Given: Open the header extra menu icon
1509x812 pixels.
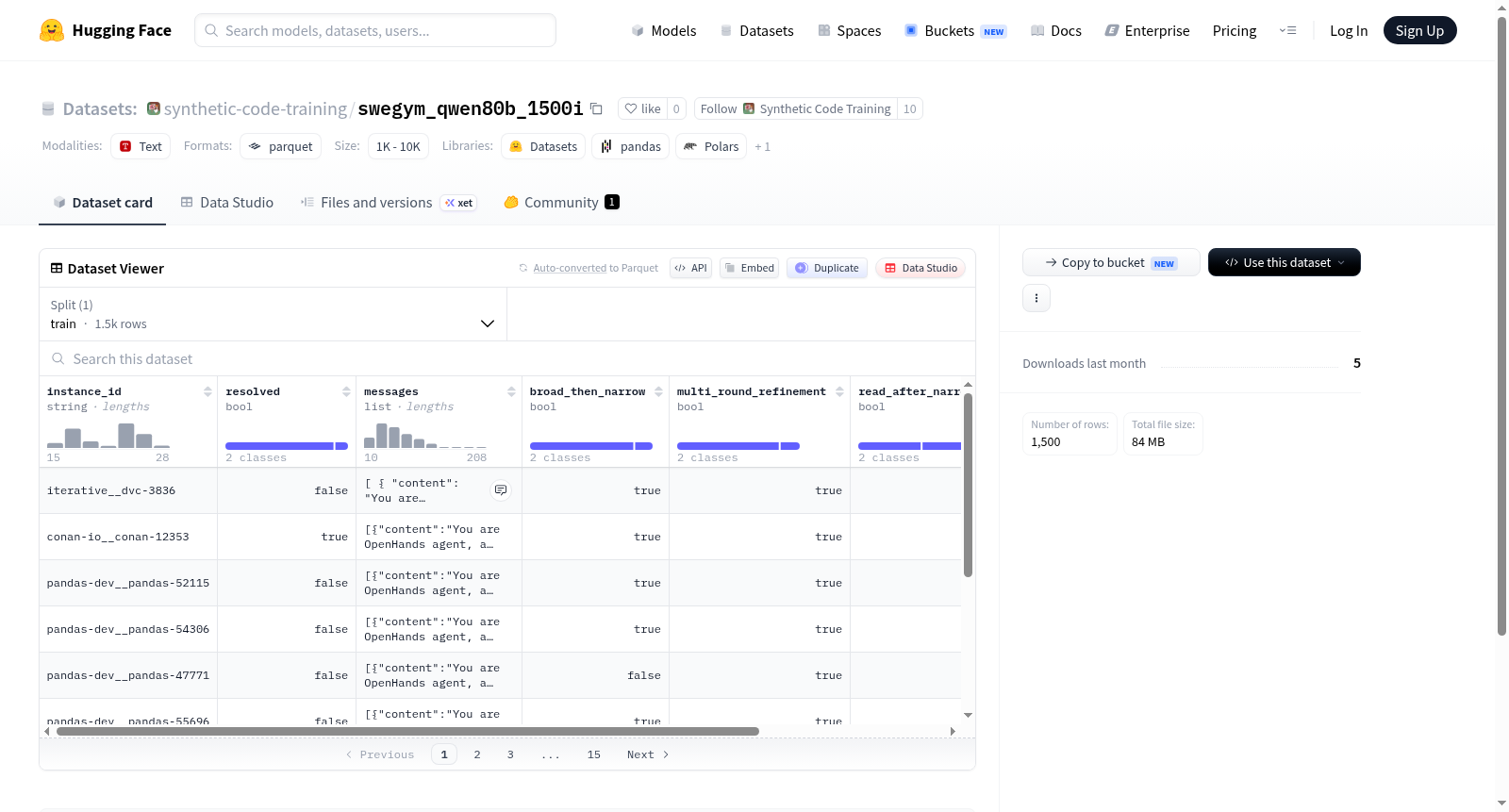Looking at the screenshot, I should pos(1287,30).
